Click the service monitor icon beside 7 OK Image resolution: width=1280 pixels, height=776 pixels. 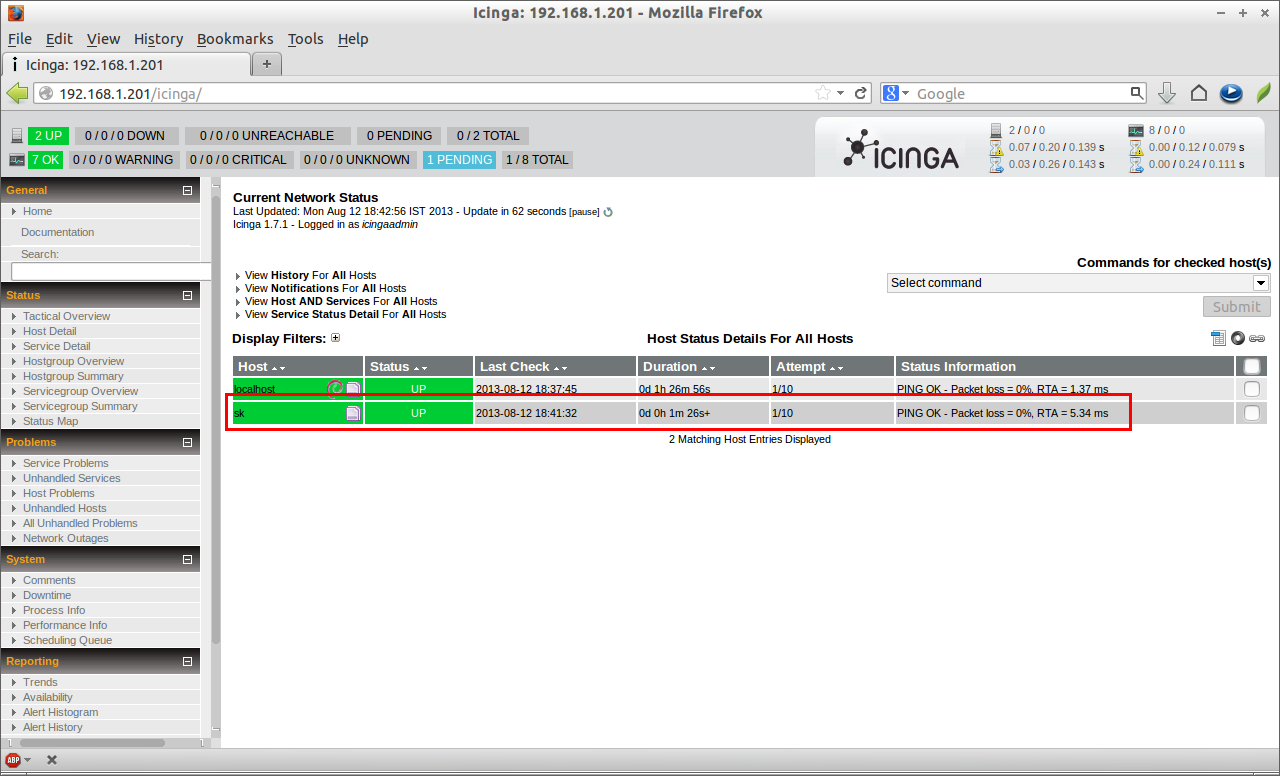coord(17,160)
